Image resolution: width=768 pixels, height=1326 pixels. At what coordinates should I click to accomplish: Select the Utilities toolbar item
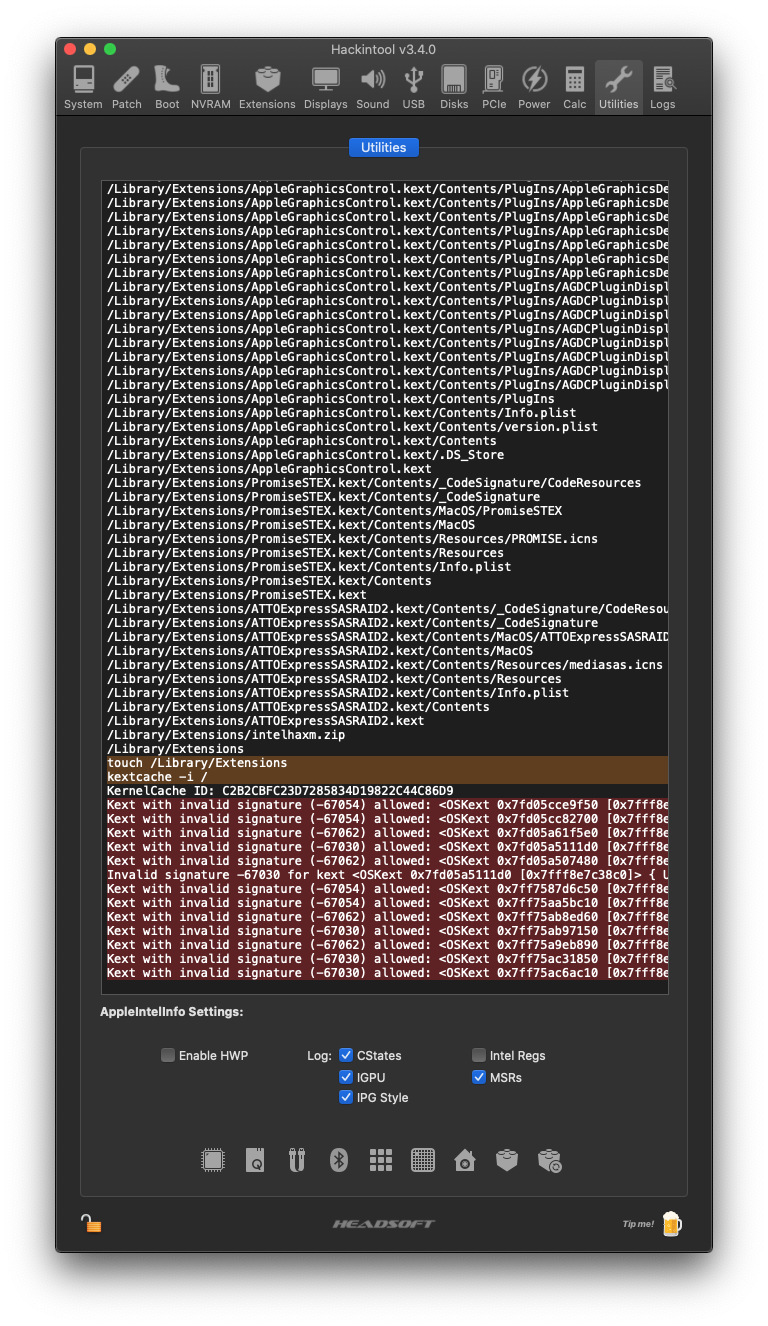(x=618, y=87)
